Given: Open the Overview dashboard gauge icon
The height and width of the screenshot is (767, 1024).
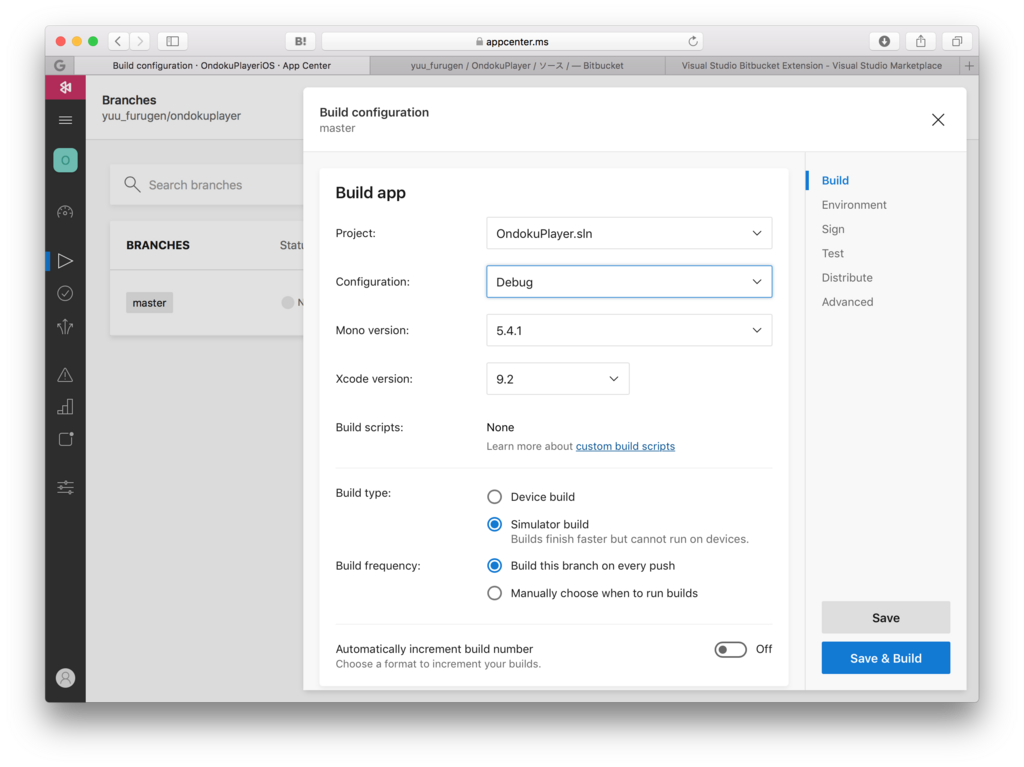Looking at the screenshot, I should tap(65, 212).
